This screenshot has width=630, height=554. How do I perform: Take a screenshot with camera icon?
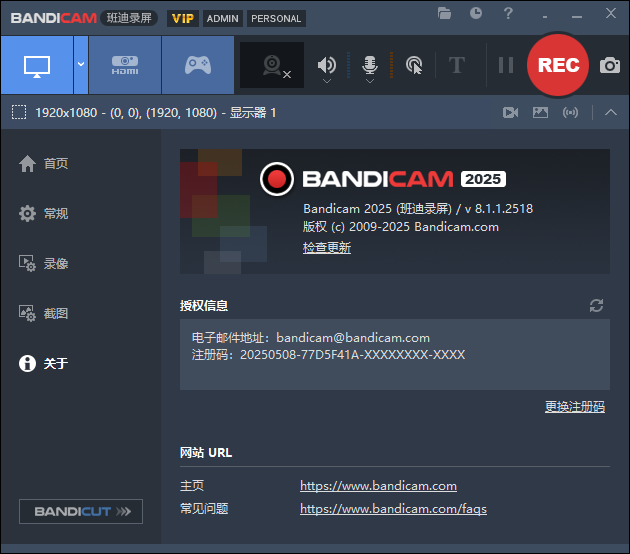(610, 65)
